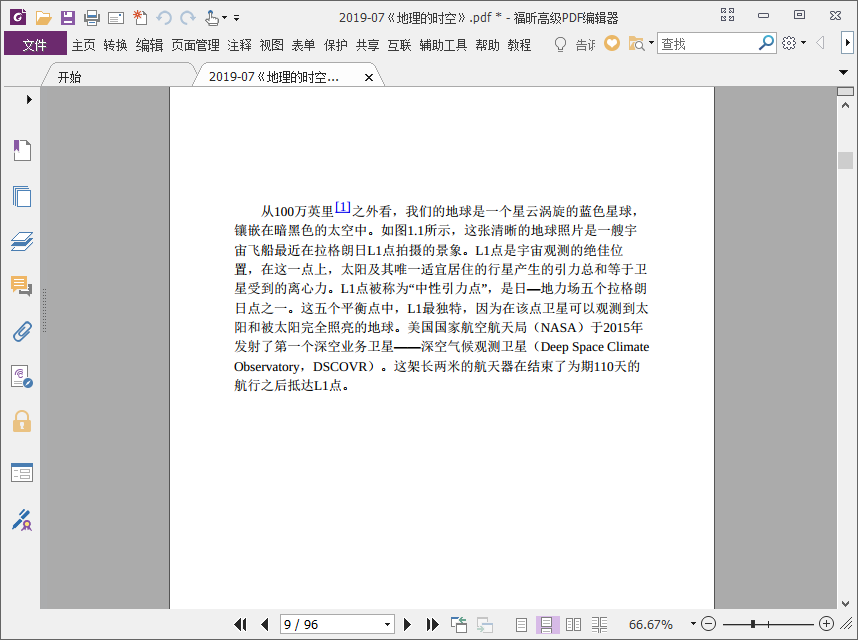The height and width of the screenshot is (640, 858).
Task: Redo the last action
Action: tap(188, 18)
